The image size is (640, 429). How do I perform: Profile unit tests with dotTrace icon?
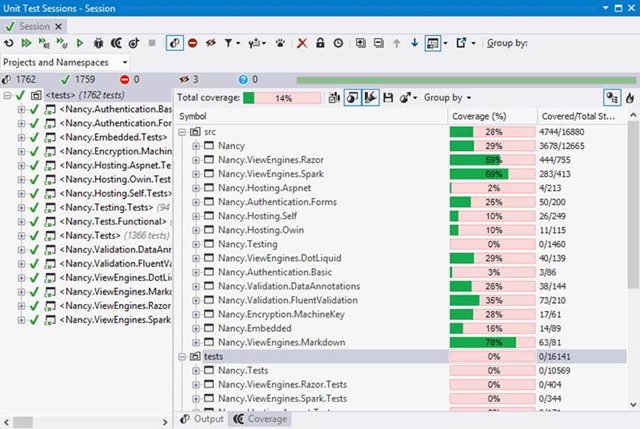[x=134, y=43]
